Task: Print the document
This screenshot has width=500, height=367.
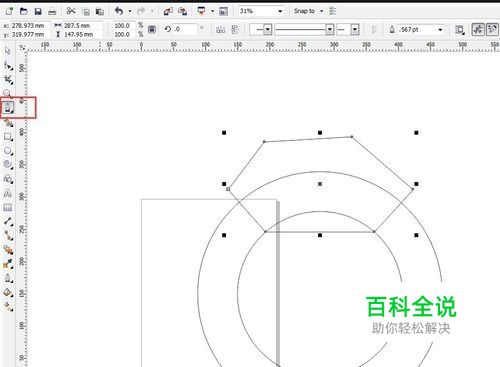Action: click(x=52, y=12)
